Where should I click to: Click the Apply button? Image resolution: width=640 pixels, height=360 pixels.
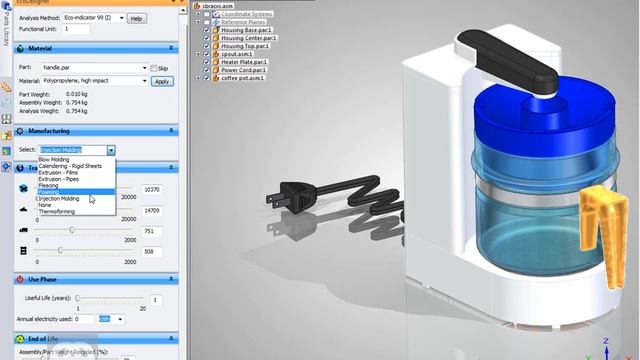click(x=162, y=82)
